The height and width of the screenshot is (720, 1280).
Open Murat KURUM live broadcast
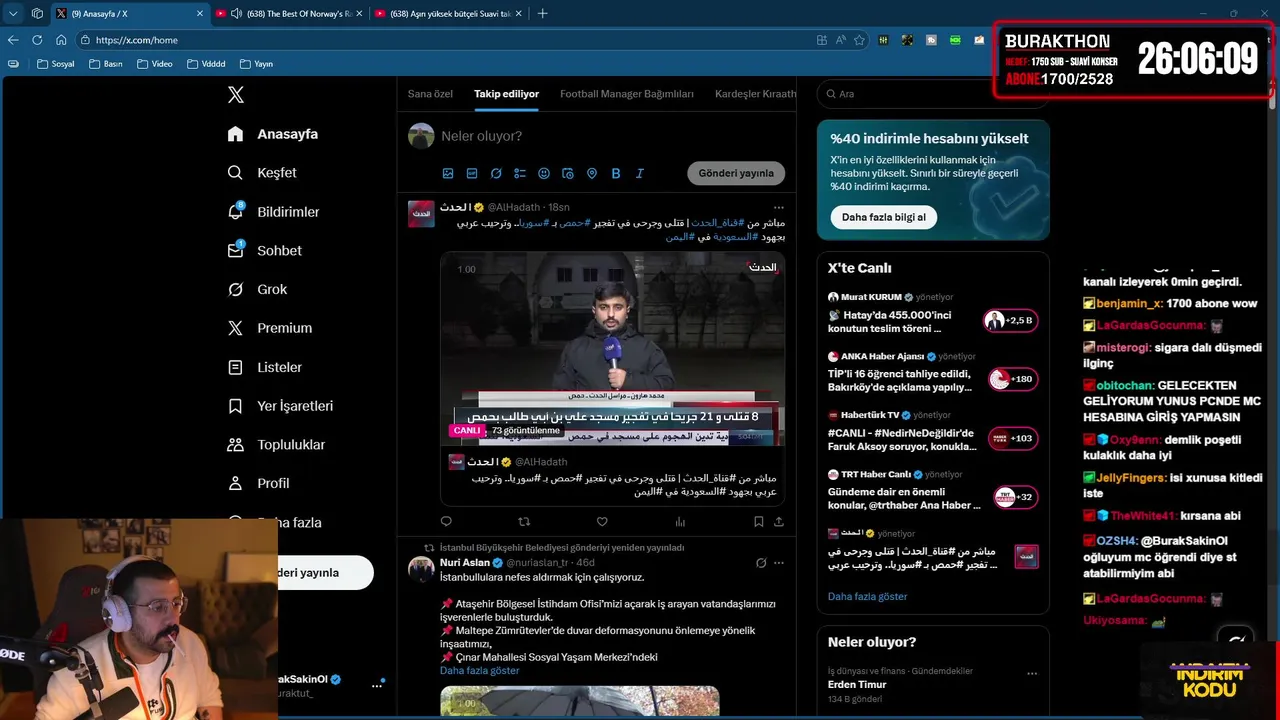pyautogui.click(x=932, y=313)
